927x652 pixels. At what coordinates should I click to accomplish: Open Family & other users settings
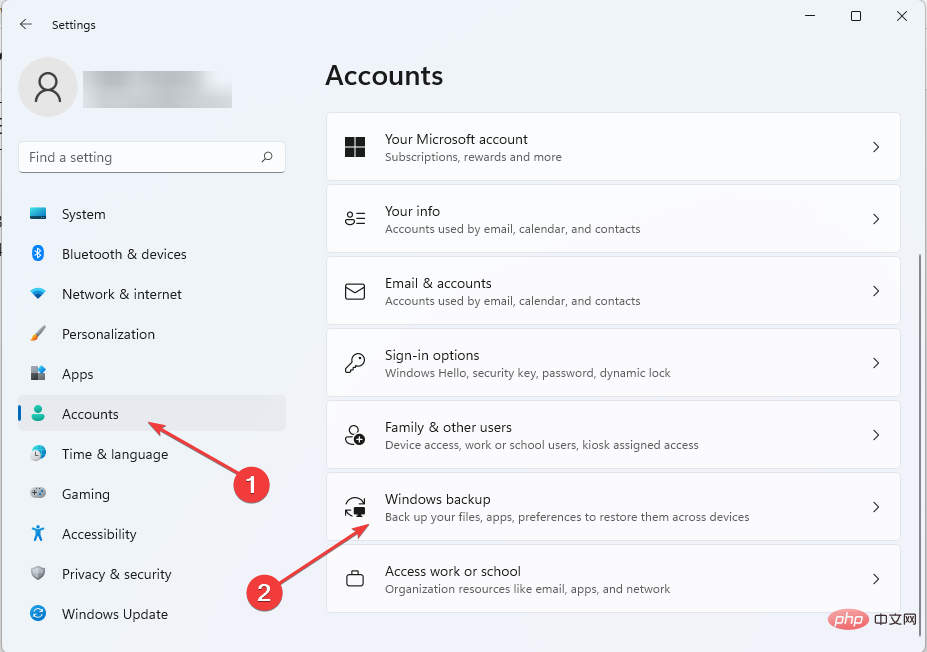tap(613, 435)
